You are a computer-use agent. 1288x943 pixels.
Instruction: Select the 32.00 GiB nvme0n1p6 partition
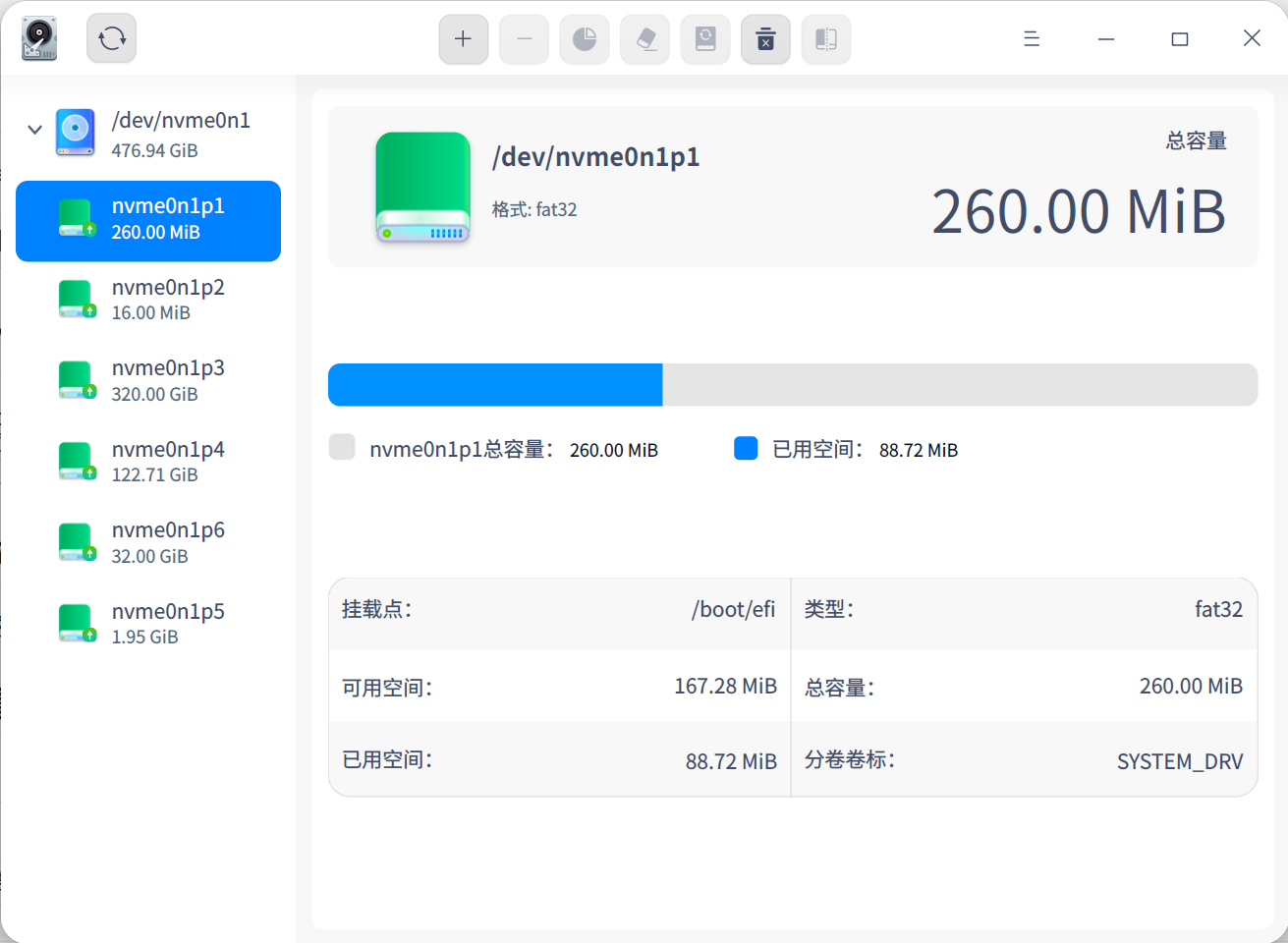pyautogui.click(x=147, y=541)
